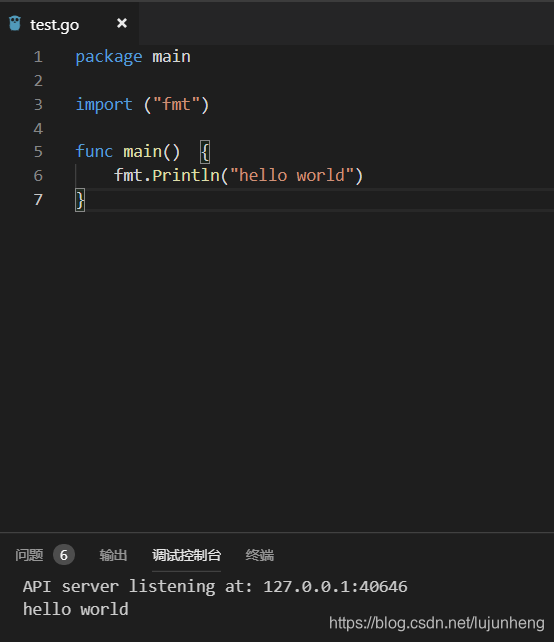Click the "hello world" string literal
Viewport: 554px width, 642px height.
pyautogui.click(x=292, y=175)
